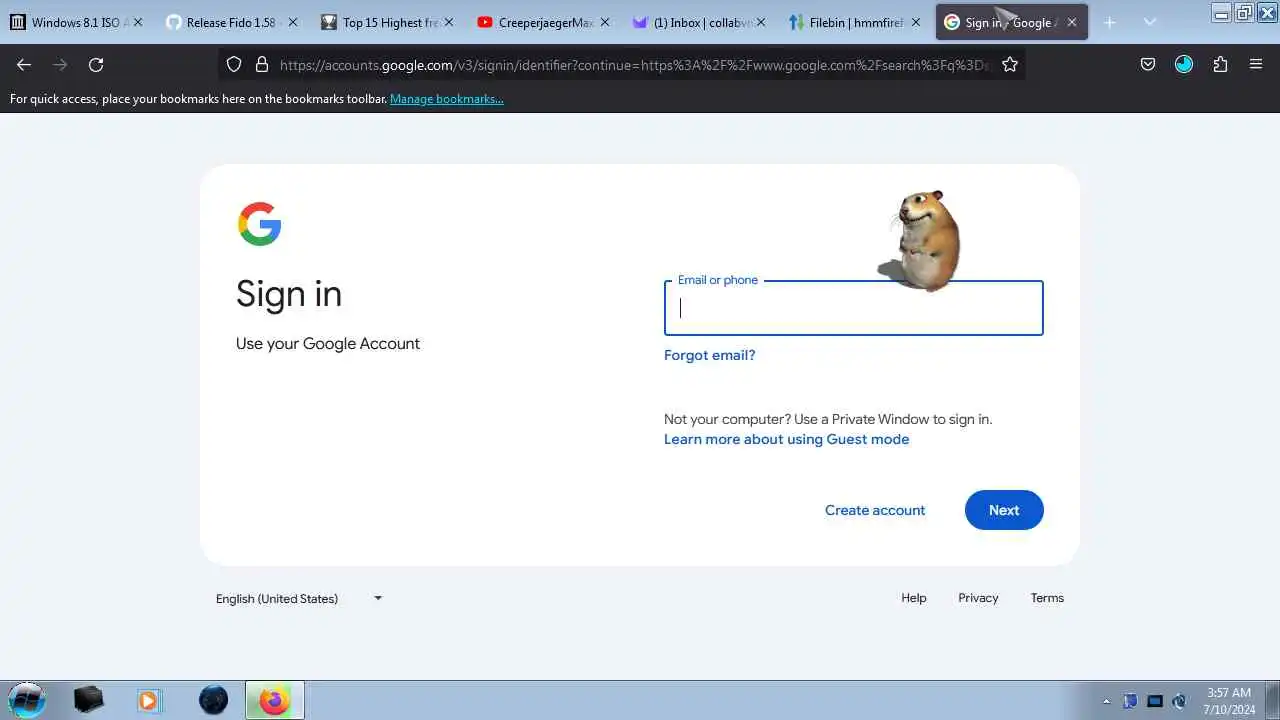Reload the current page

[96, 64]
